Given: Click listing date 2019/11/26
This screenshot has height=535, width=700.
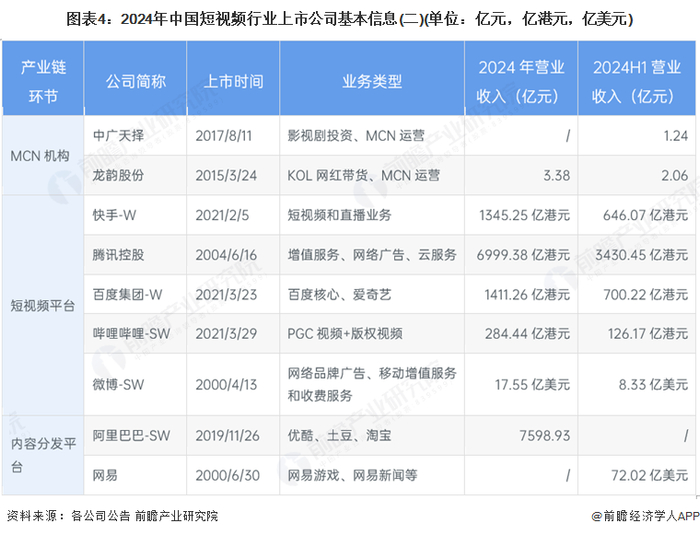Looking at the screenshot, I should tap(227, 435).
